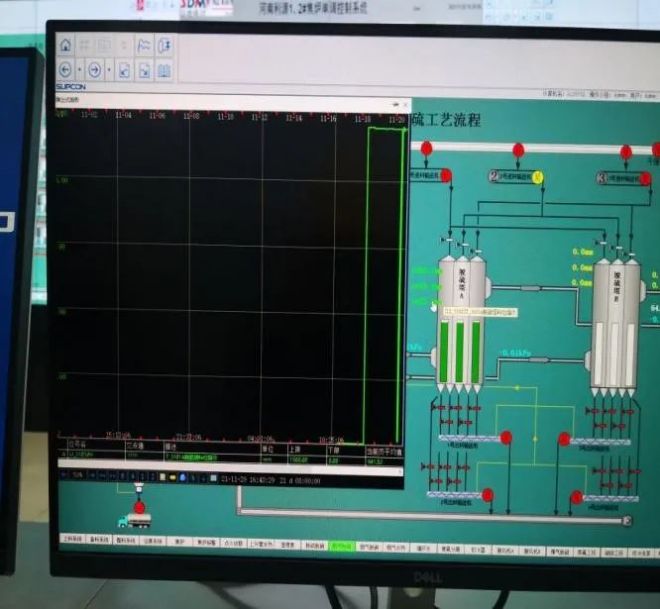Close the trend chart popup window
Viewport: 660px width, 609px height.
405,102
